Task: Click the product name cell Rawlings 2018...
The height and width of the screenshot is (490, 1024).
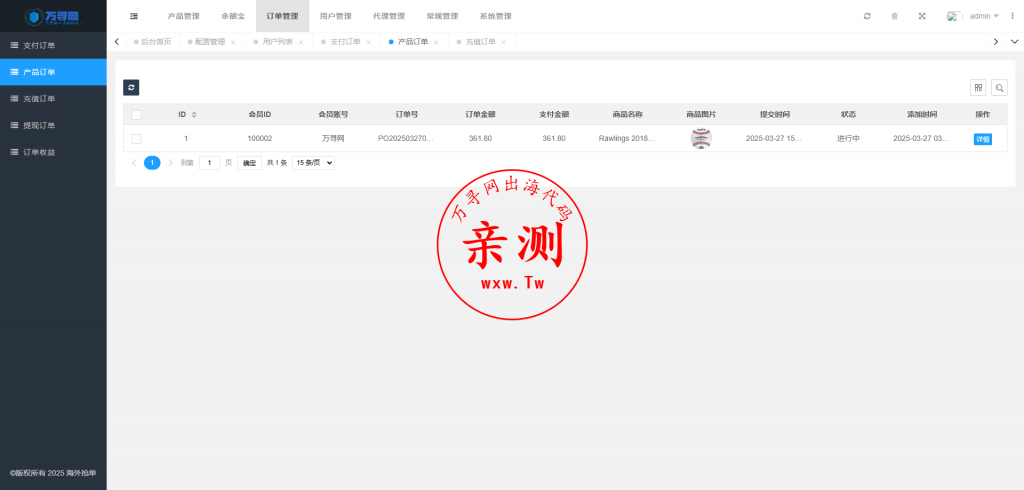Action: coord(627,139)
